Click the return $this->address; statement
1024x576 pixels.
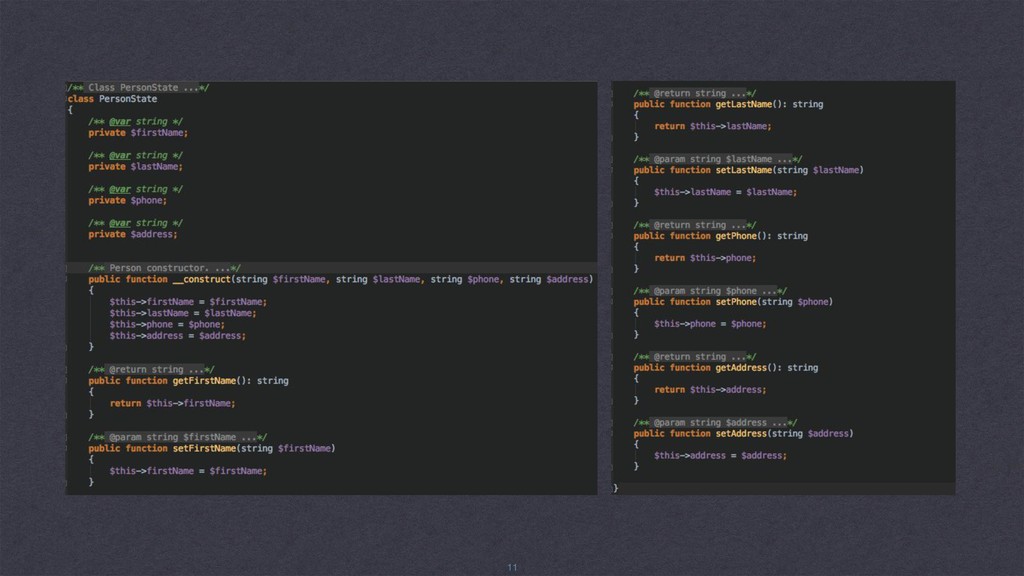711,389
